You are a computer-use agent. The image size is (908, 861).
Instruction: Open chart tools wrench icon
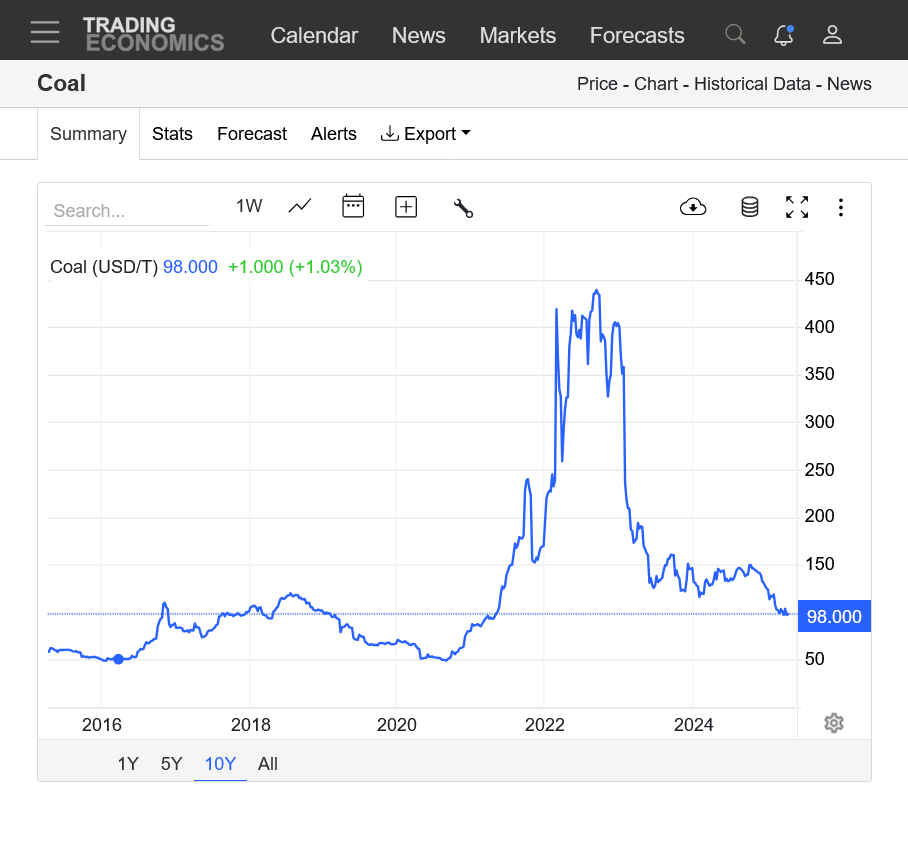click(x=463, y=208)
